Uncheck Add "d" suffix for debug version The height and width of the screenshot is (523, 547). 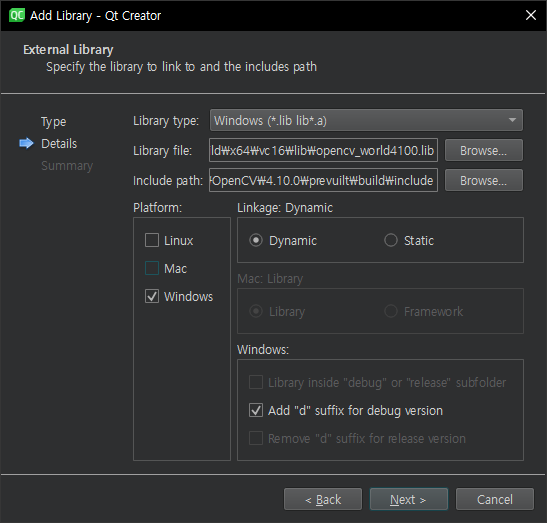coord(256,410)
